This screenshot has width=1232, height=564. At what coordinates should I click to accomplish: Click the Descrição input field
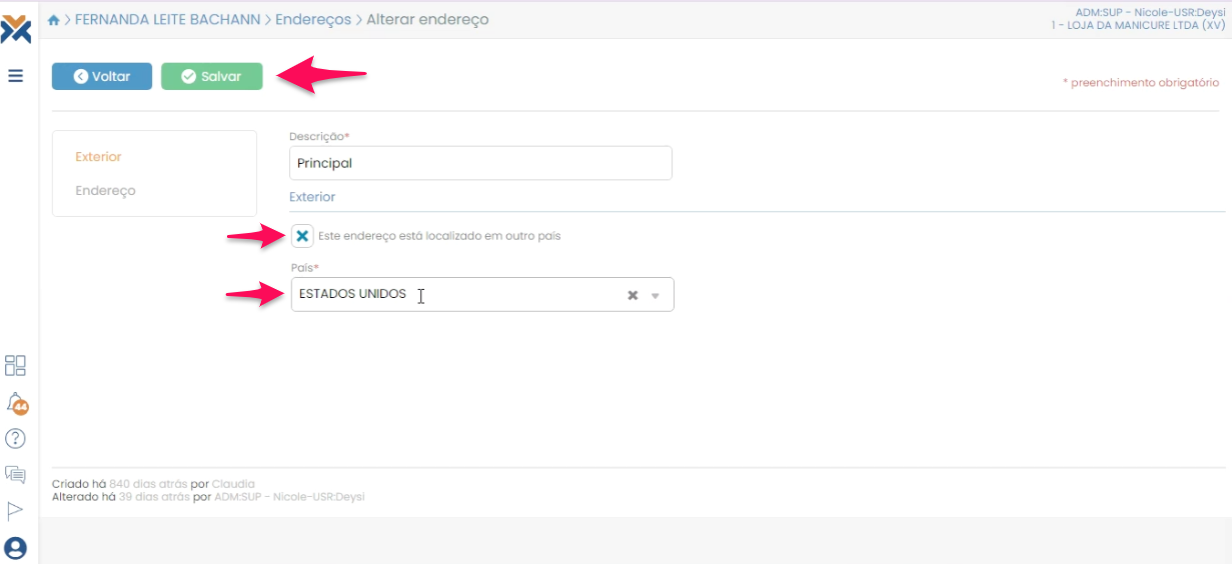click(x=480, y=163)
